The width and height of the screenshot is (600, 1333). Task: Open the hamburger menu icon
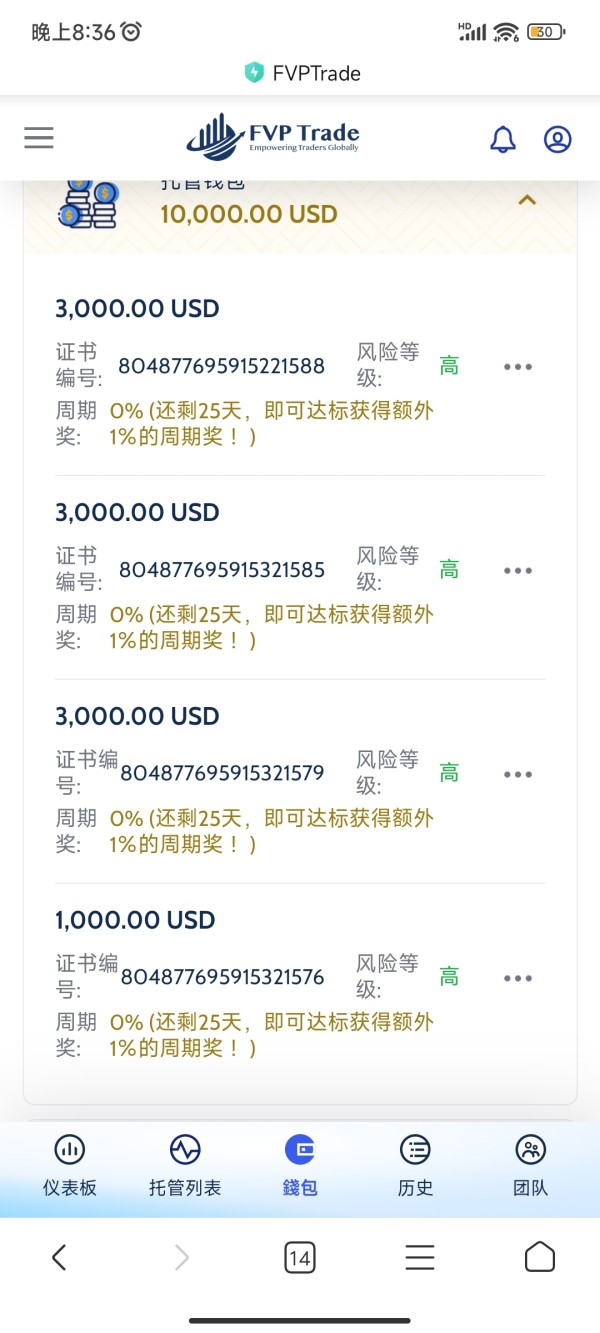pos(39,138)
